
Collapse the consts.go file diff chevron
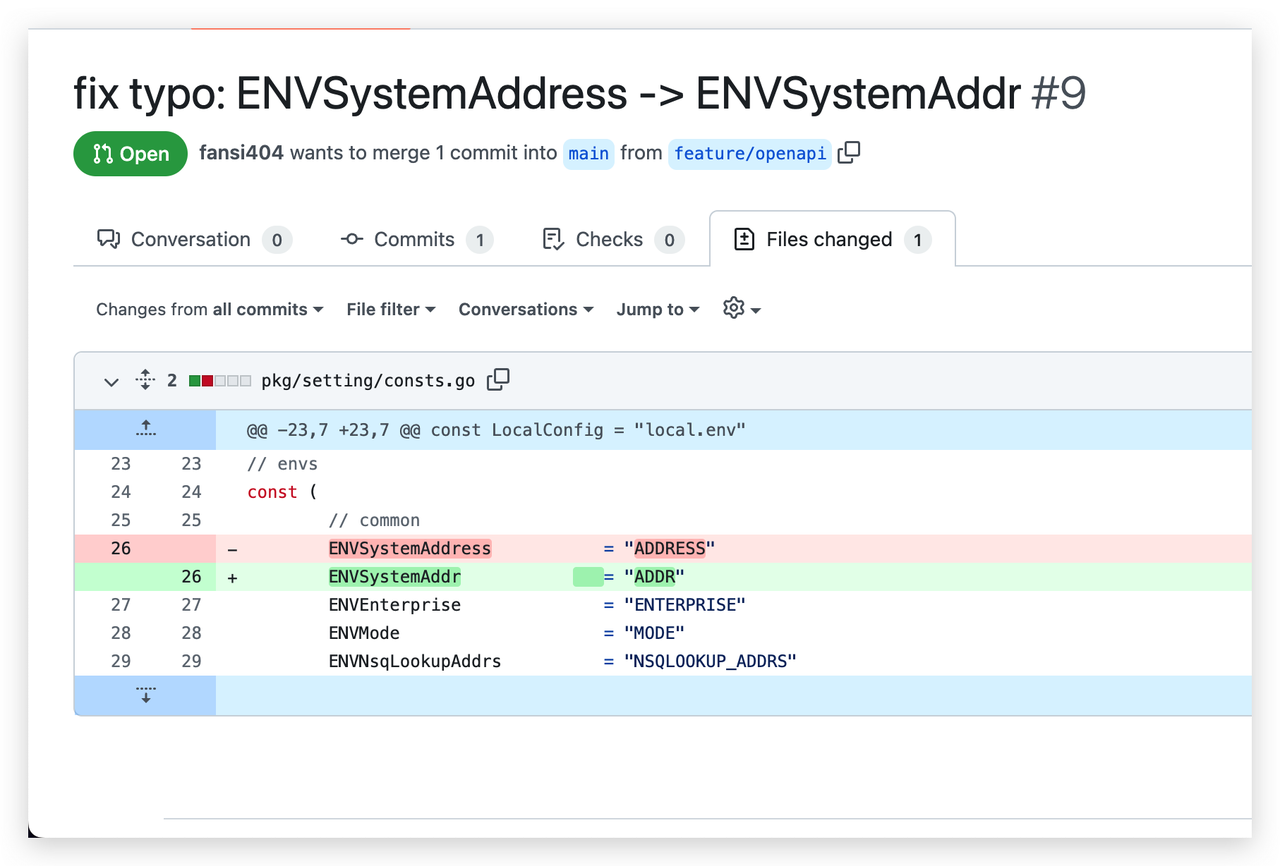click(x=111, y=381)
